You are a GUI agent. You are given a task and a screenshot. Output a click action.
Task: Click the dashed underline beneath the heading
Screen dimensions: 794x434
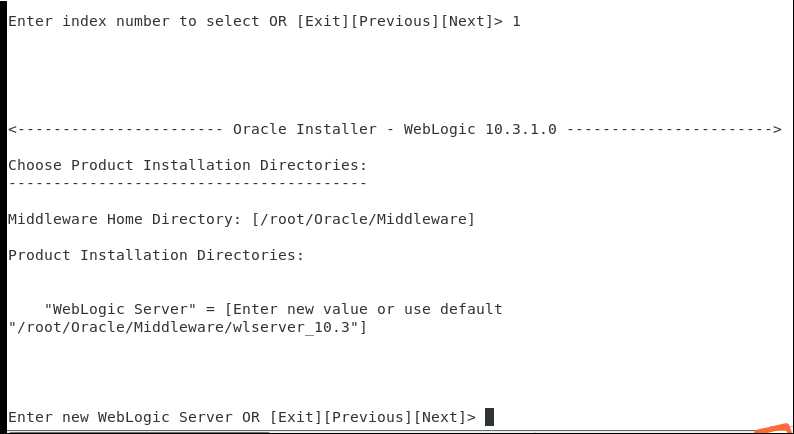(x=187, y=183)
